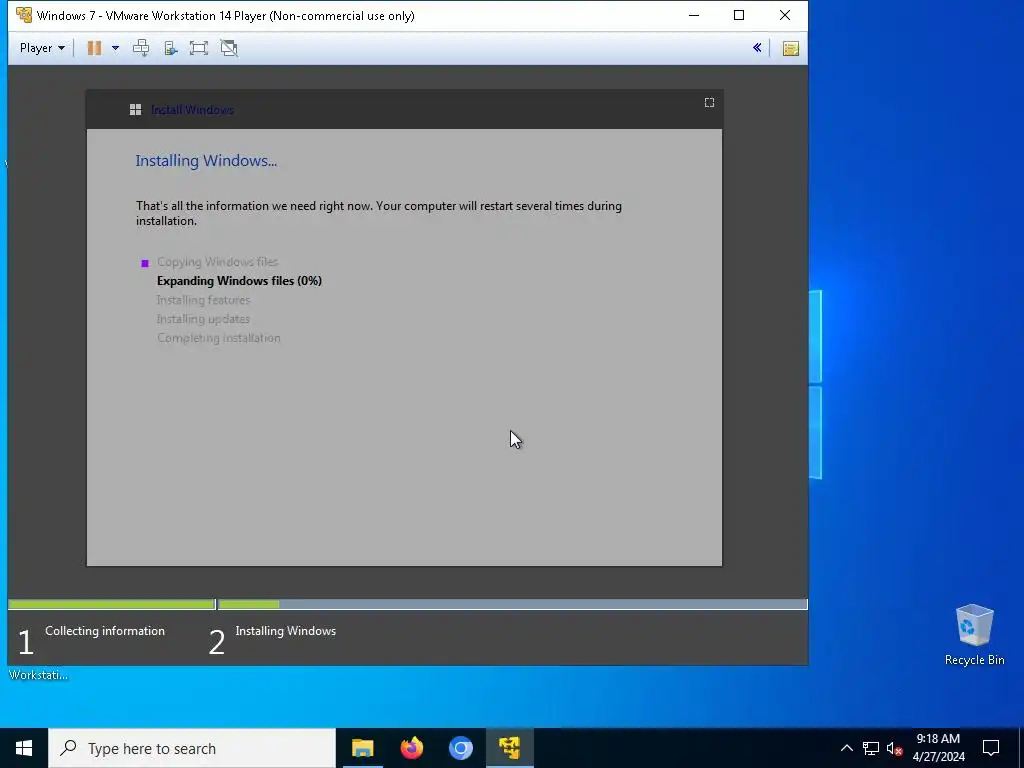Click the Install Windows title text
Viewport: 1024px width, 768px height.
(193, 110)
